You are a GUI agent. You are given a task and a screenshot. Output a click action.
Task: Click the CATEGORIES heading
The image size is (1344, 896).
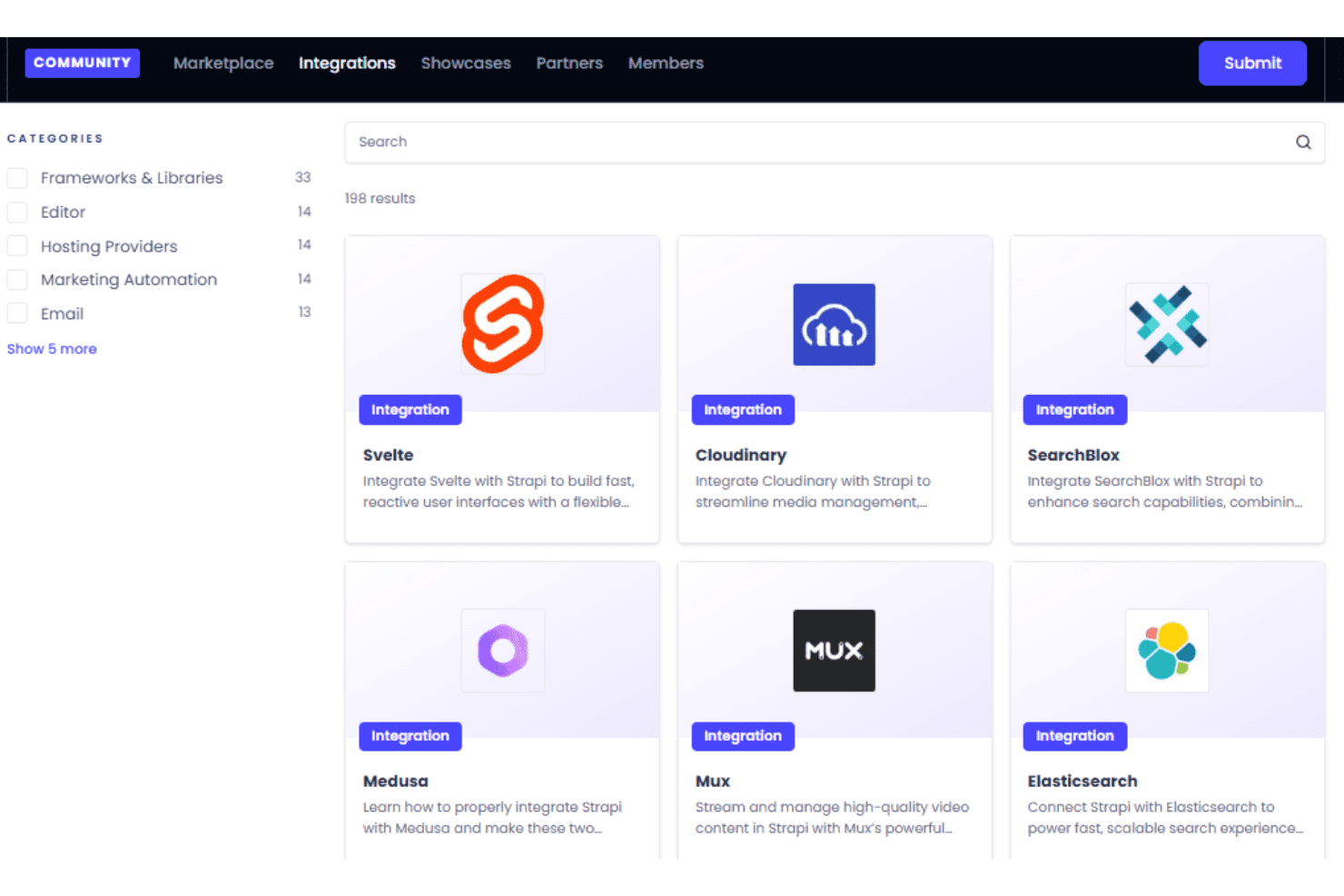tap(55, 139)
